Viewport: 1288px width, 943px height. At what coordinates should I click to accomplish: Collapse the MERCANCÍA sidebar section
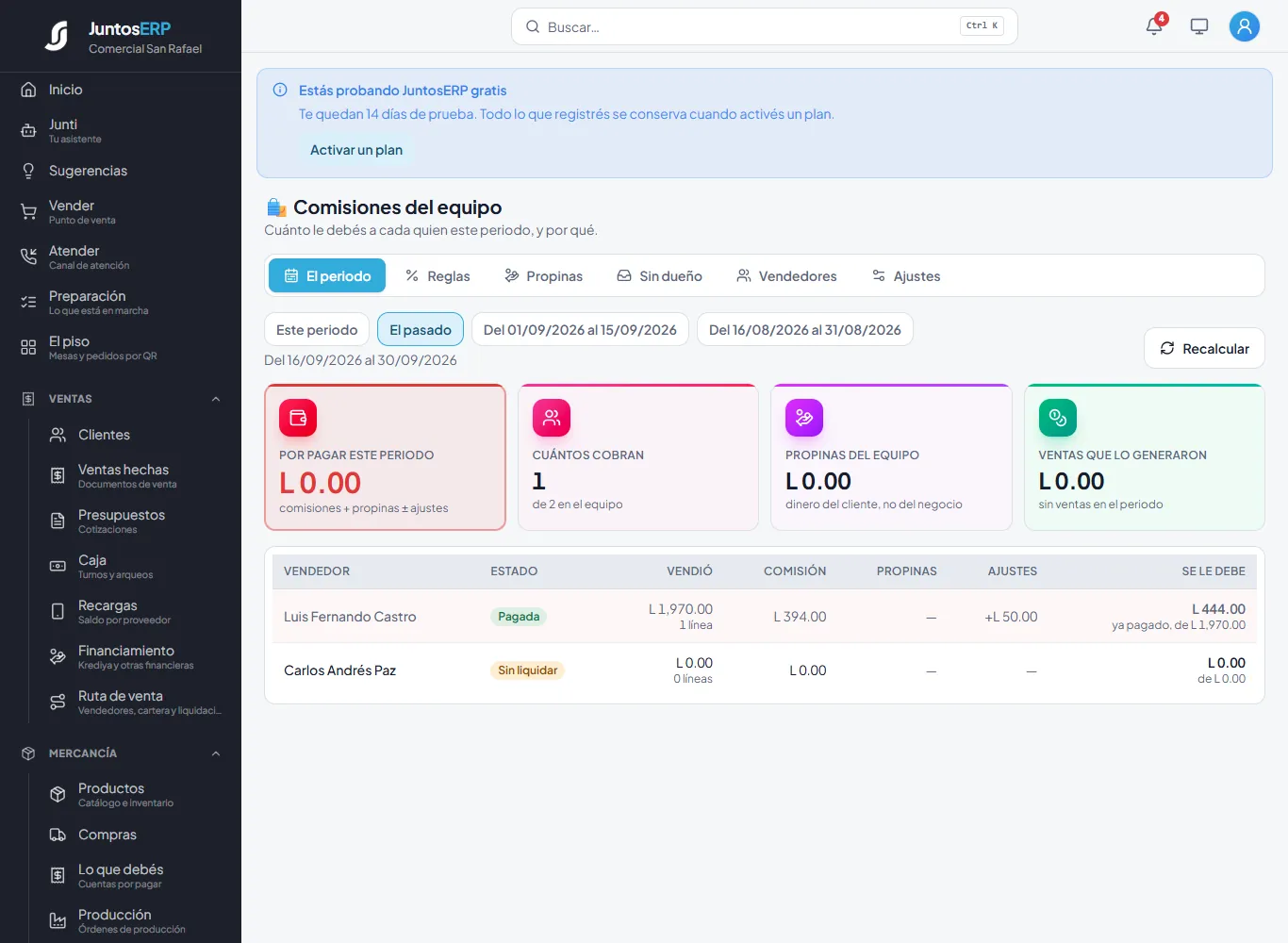pyautogui.click(x=216, y=753)
